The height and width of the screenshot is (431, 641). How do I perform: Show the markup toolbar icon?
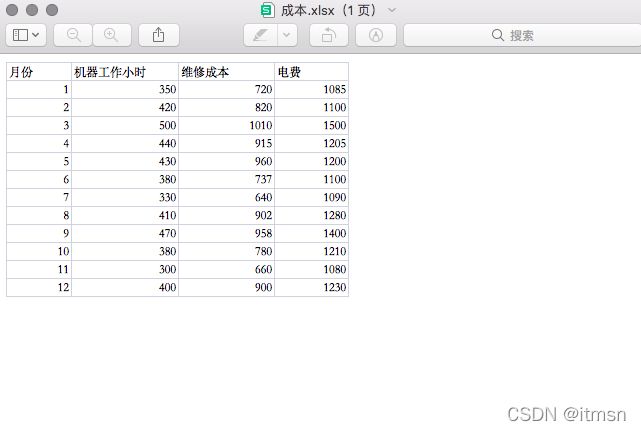pyautogui.click(x=376, y=35)
